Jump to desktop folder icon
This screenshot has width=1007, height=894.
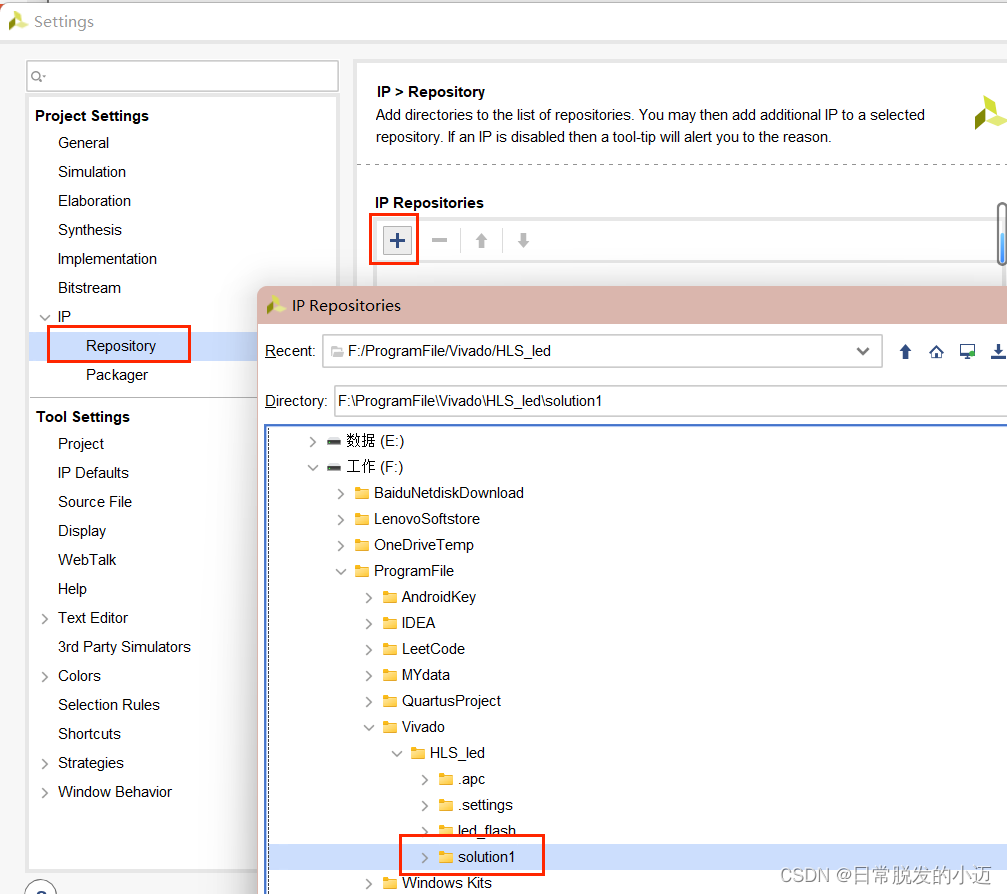967,351
